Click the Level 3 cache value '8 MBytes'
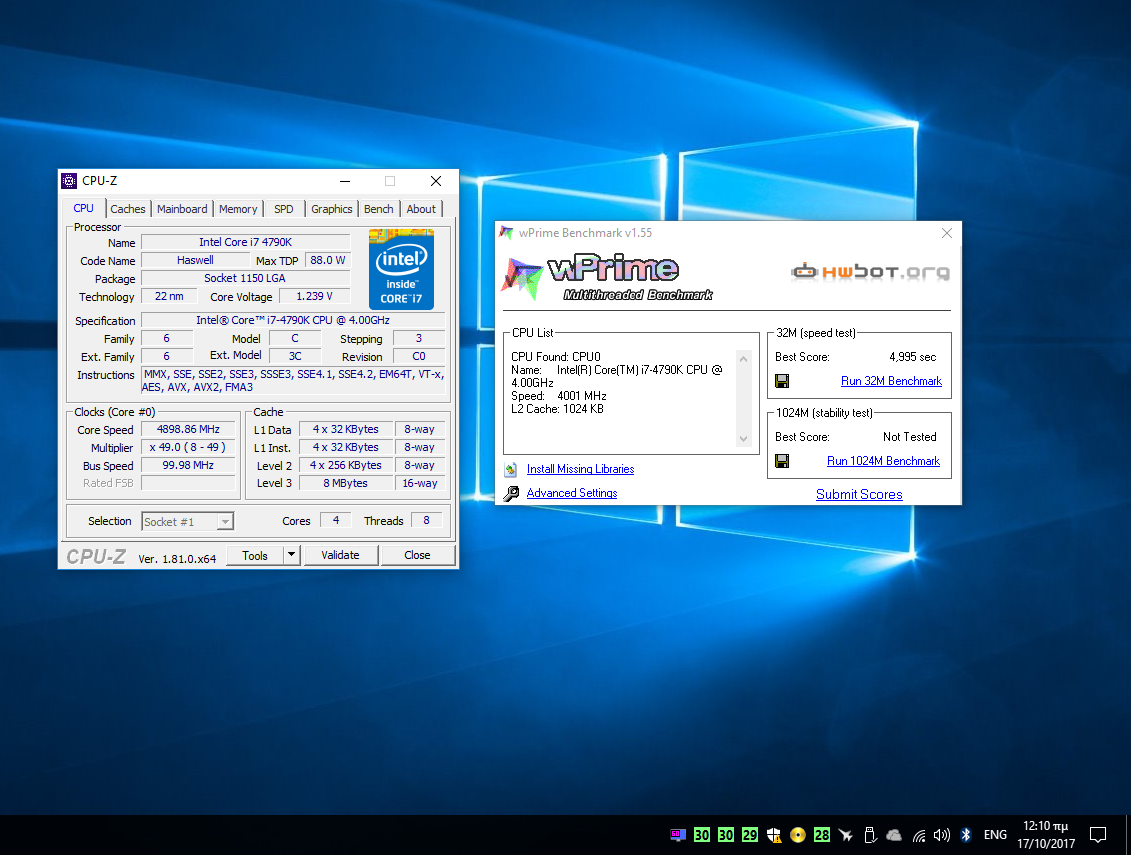The image size is (1131, 855). coord(346,483)
